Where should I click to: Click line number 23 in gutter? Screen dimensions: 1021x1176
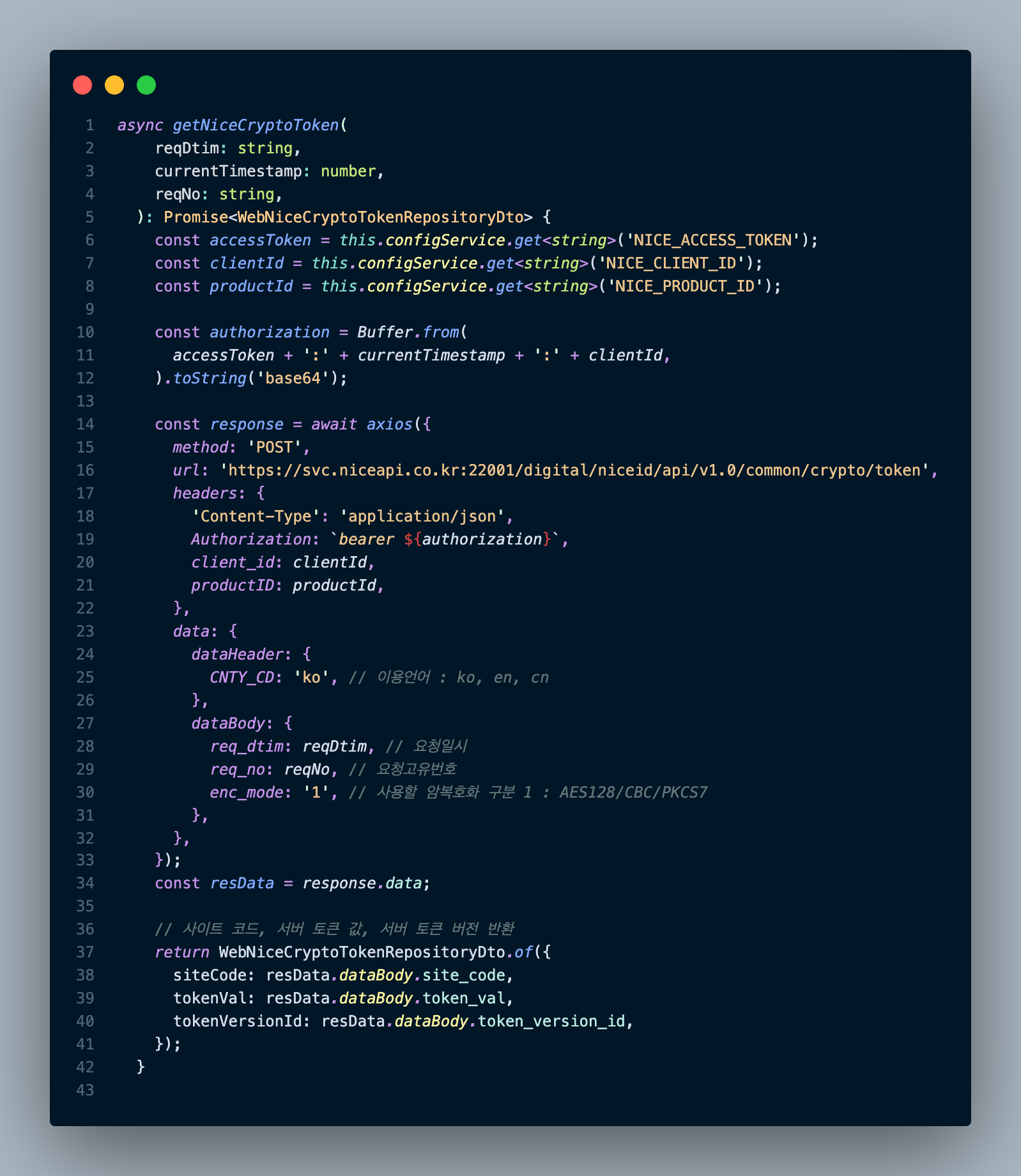pos(85,631)
